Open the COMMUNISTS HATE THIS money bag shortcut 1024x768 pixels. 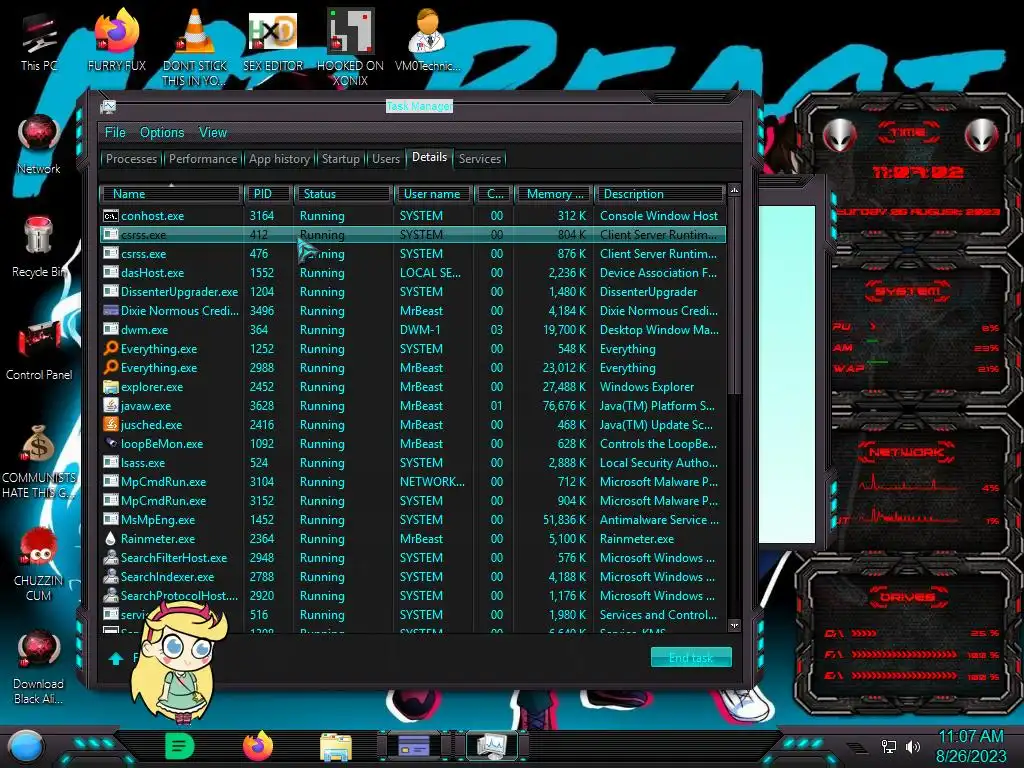[x=39, y=462]
